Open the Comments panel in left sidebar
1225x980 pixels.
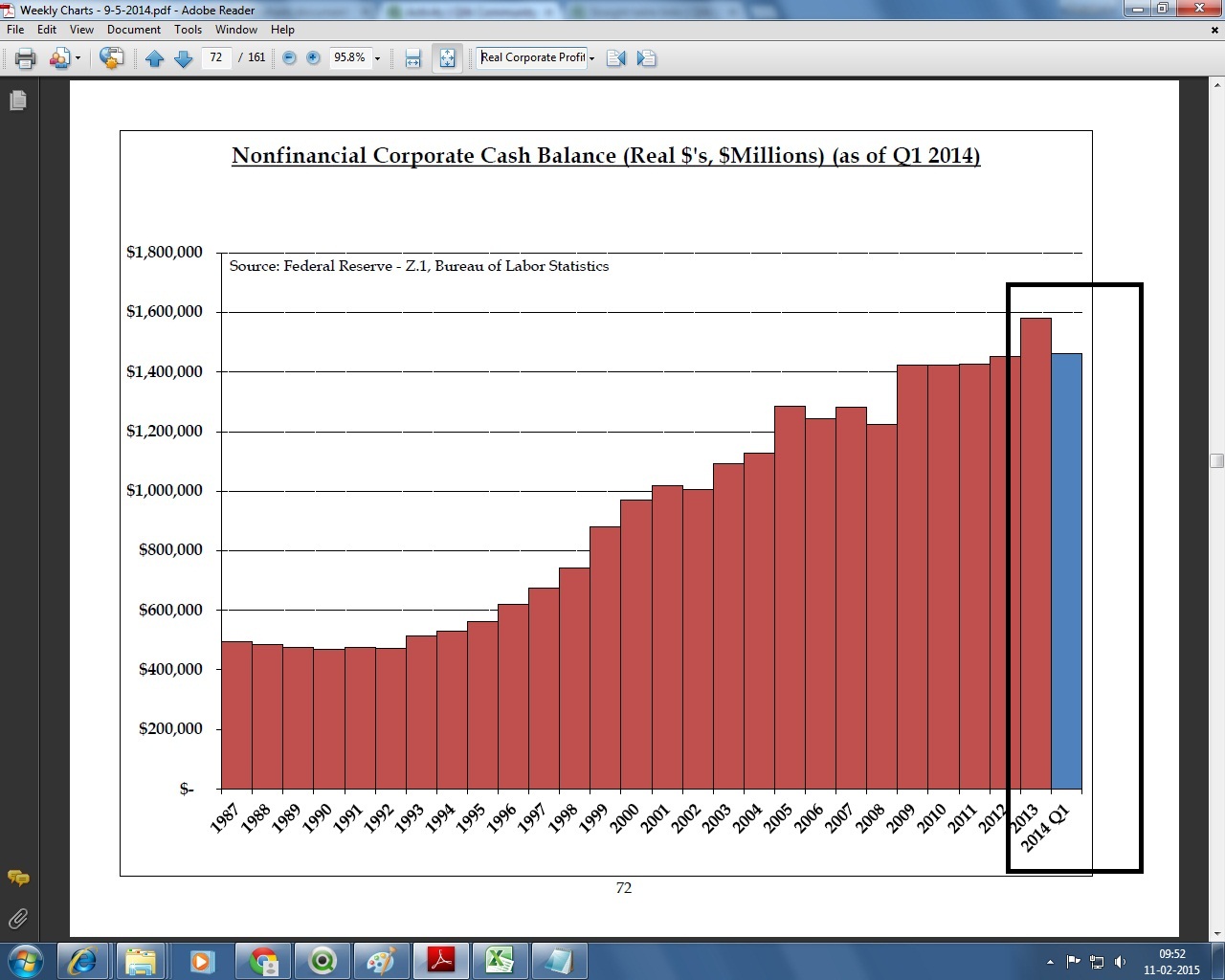[18, 878]
